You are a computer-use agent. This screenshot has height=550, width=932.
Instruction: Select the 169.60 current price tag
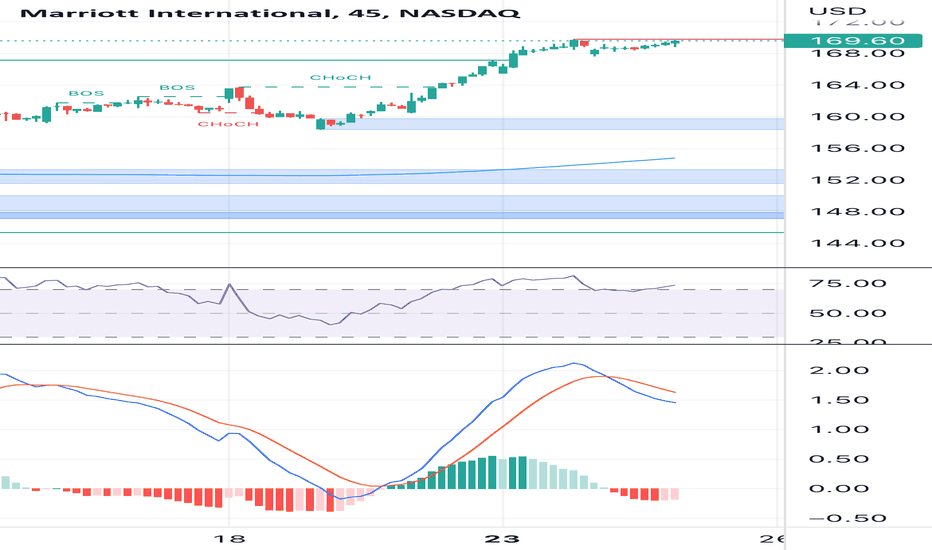pyautogui.click(x=853, y=40)
